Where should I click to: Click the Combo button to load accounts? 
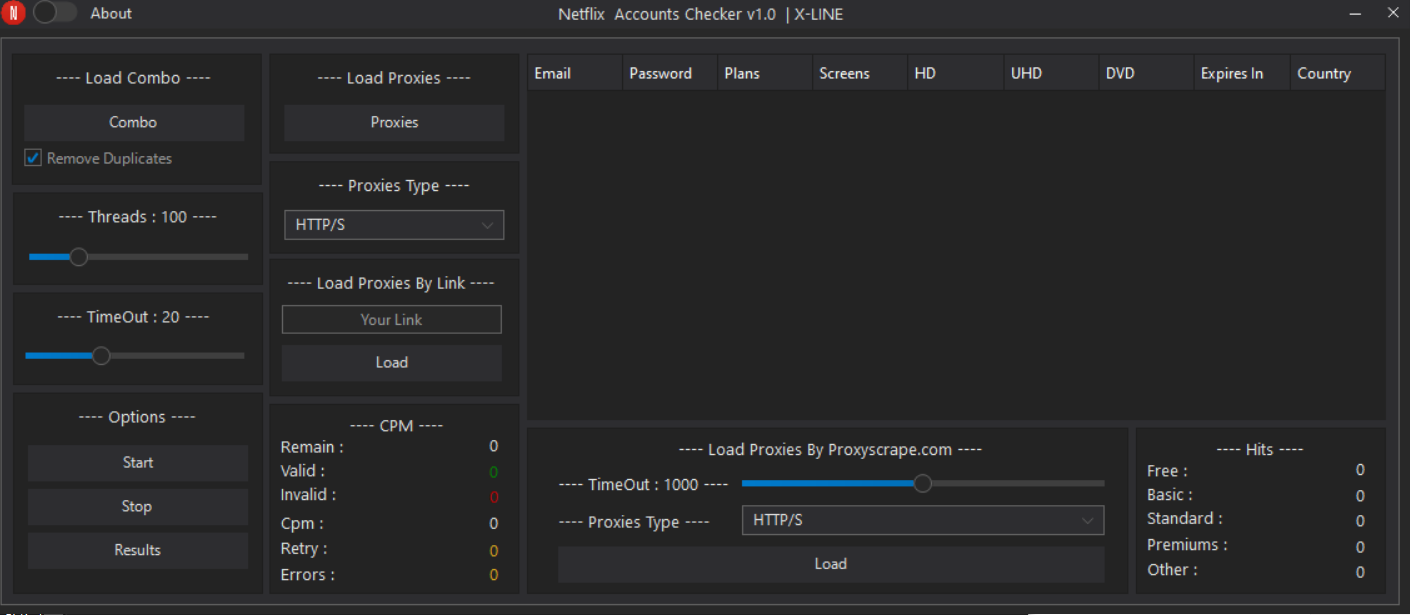click(x=134, y=122)
